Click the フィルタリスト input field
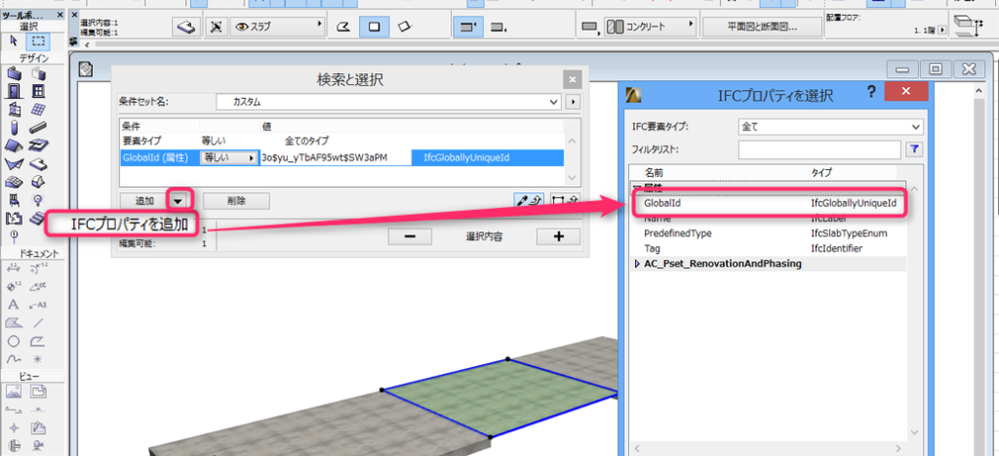 [819, 150]
